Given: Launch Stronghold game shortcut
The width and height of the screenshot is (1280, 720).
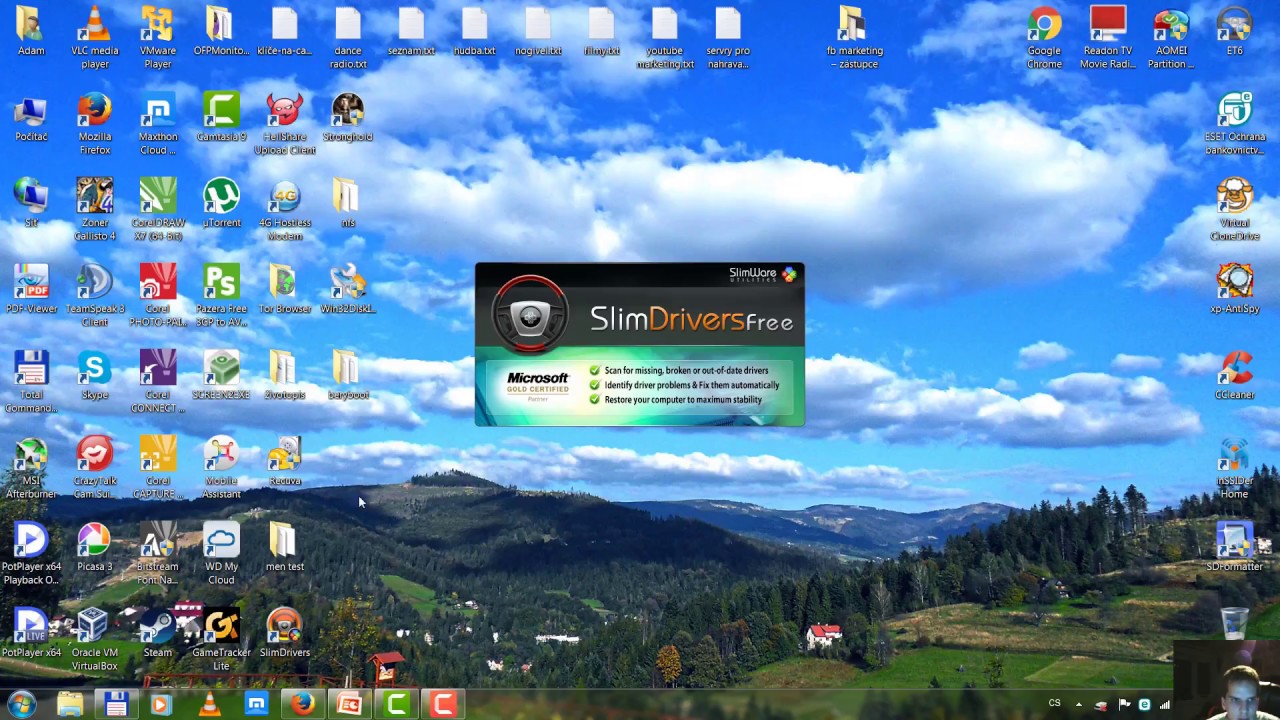Looking at the screenshot, I should point(348,118).
